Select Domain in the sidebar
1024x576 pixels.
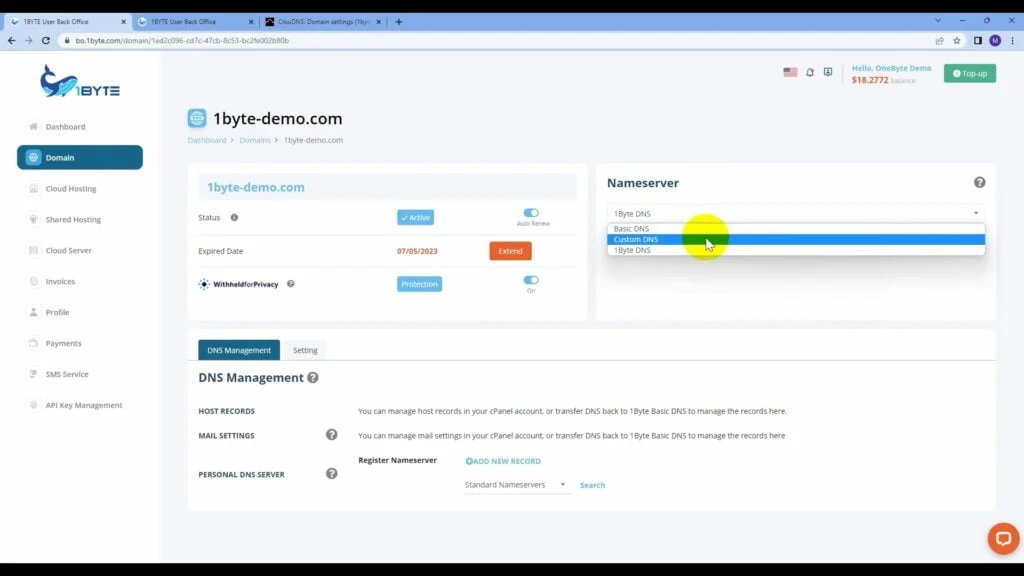coord(80,157)
